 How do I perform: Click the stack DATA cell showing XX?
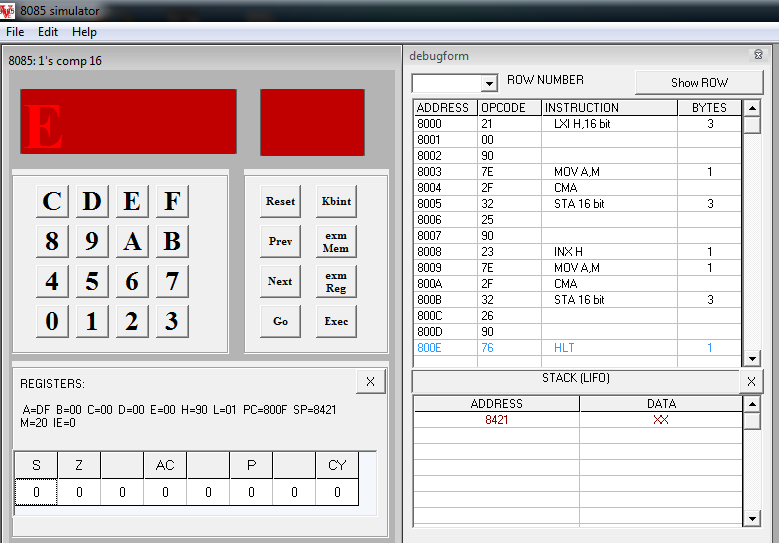(661, 420)
